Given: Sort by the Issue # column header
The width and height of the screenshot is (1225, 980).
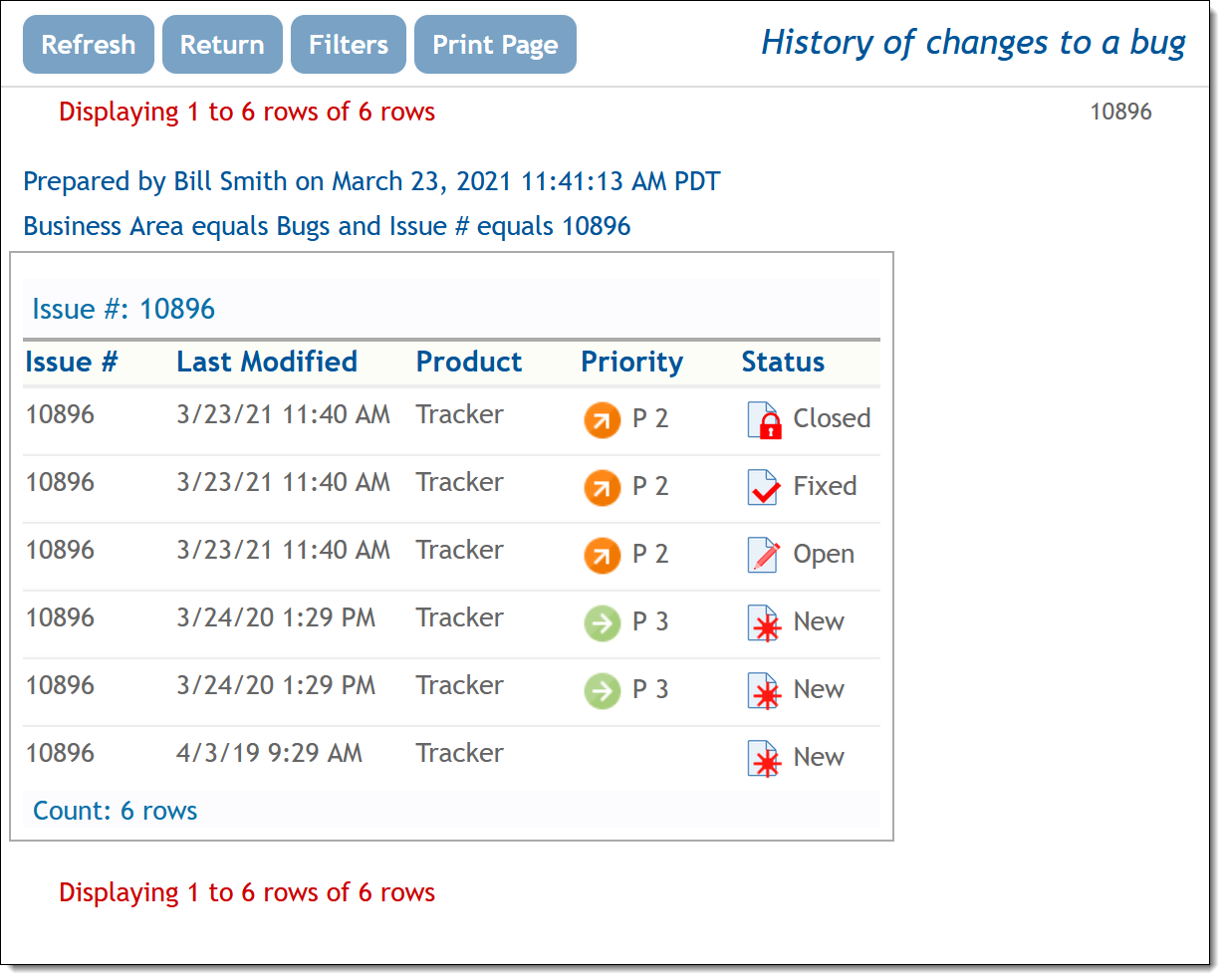Looking at the screenshot, I should [x=71, y=363].
